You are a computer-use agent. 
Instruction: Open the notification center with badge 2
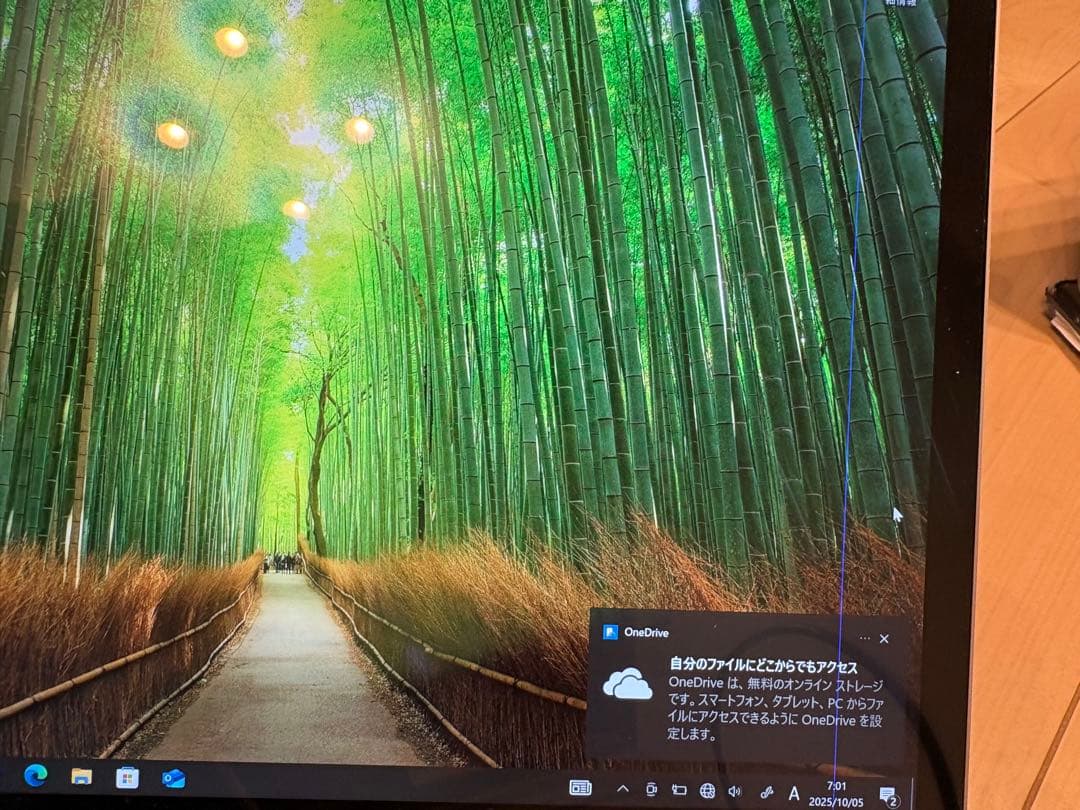point(886,795)
